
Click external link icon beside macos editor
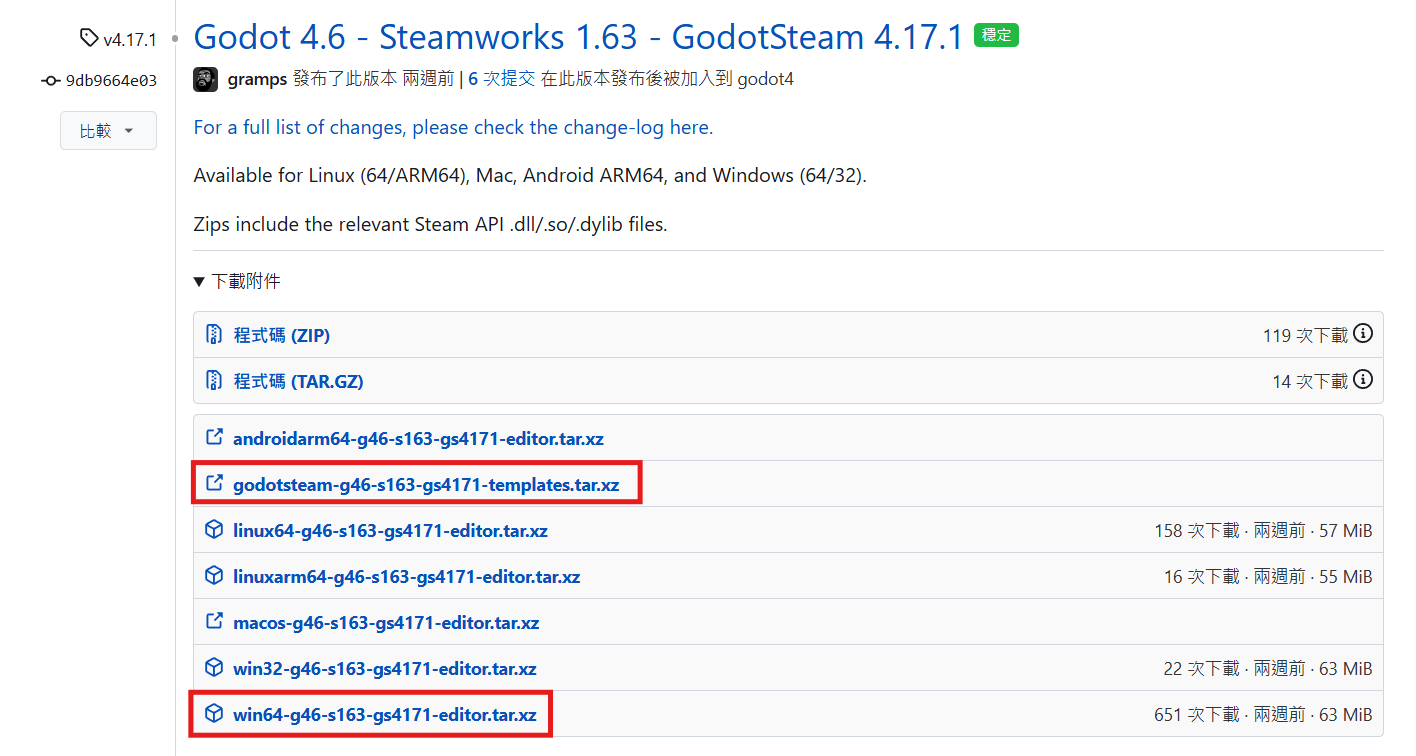(x=213, y=622)
